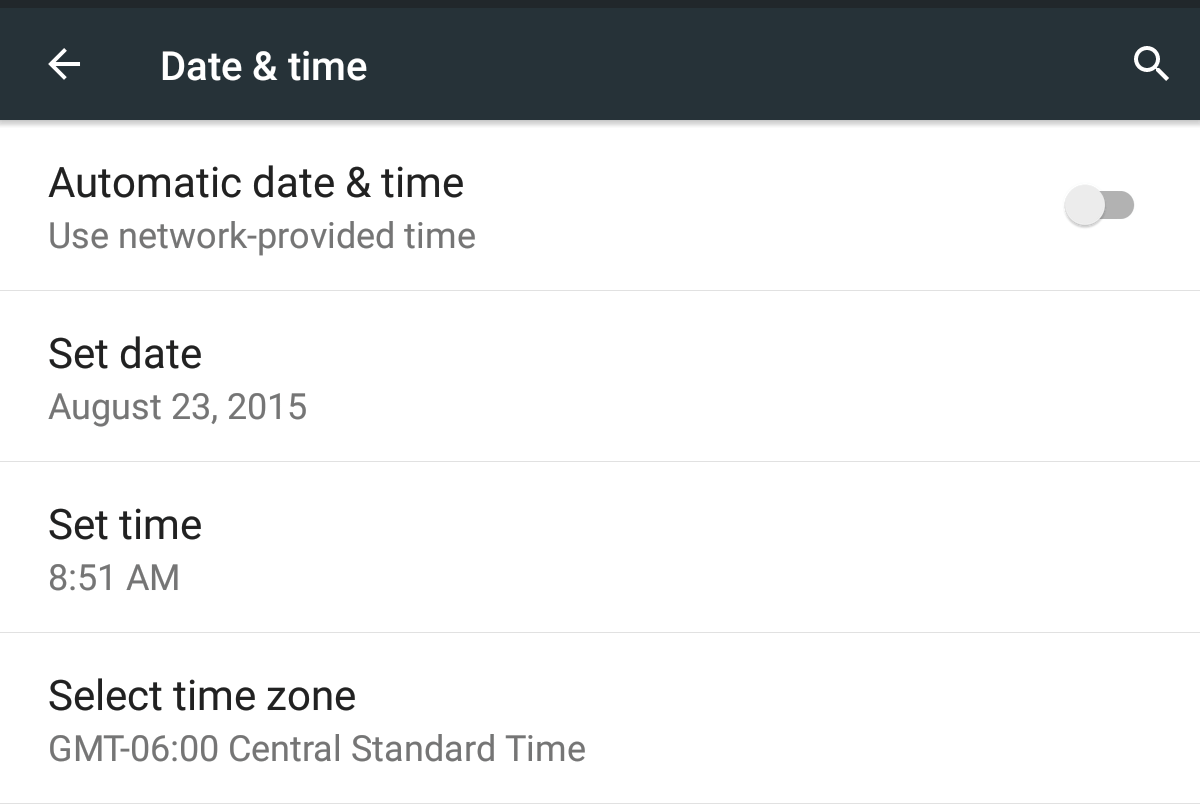Click the dark status bar strip at top
The image size is (1200, 806).
pos(600,4)
